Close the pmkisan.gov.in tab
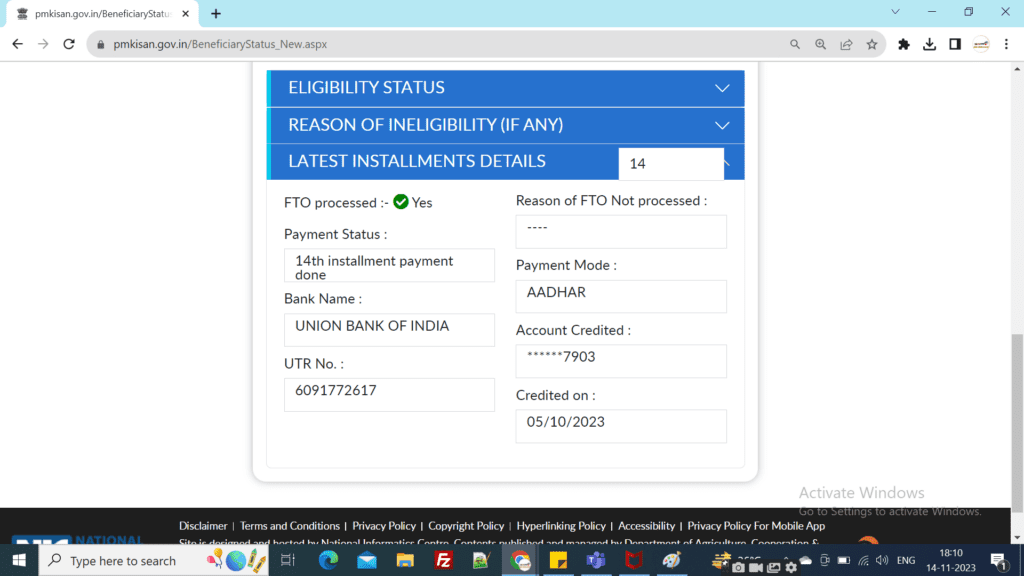 [x=185, y=14]
